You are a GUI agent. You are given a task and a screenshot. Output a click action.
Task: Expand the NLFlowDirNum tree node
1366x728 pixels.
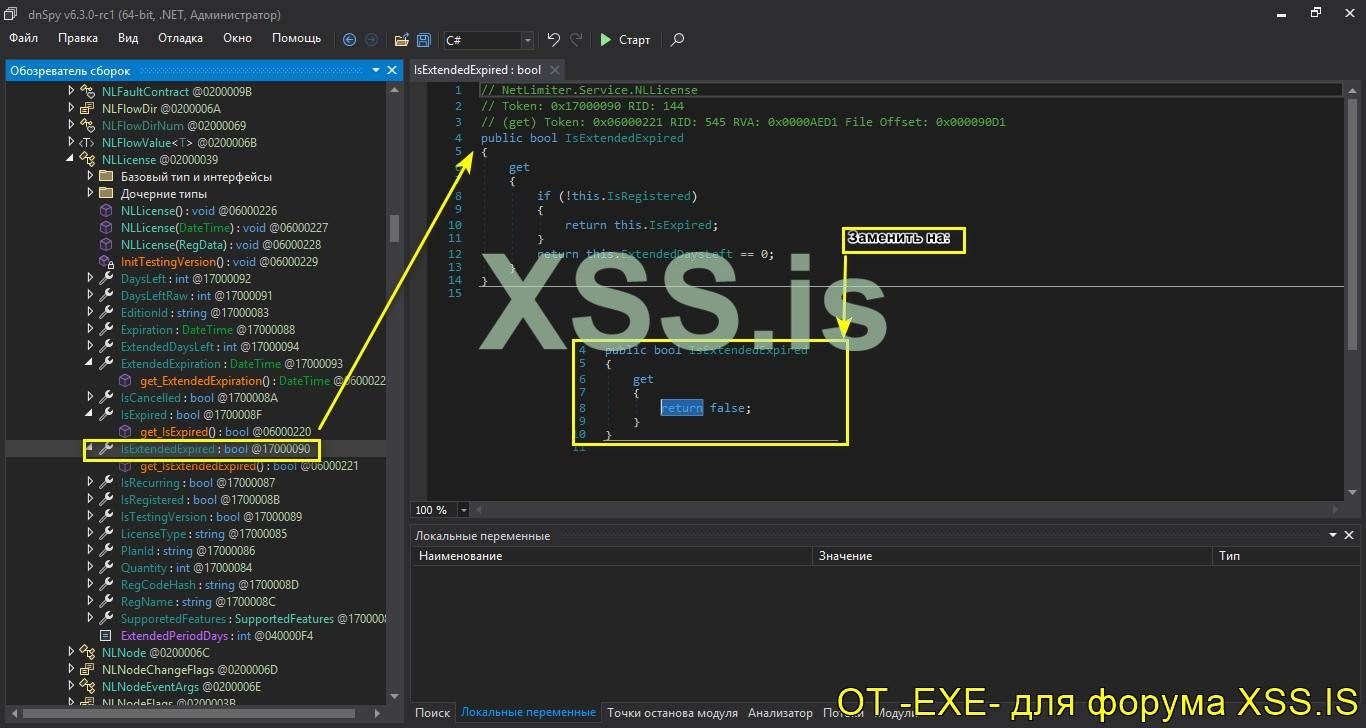(x=71, y=125)
